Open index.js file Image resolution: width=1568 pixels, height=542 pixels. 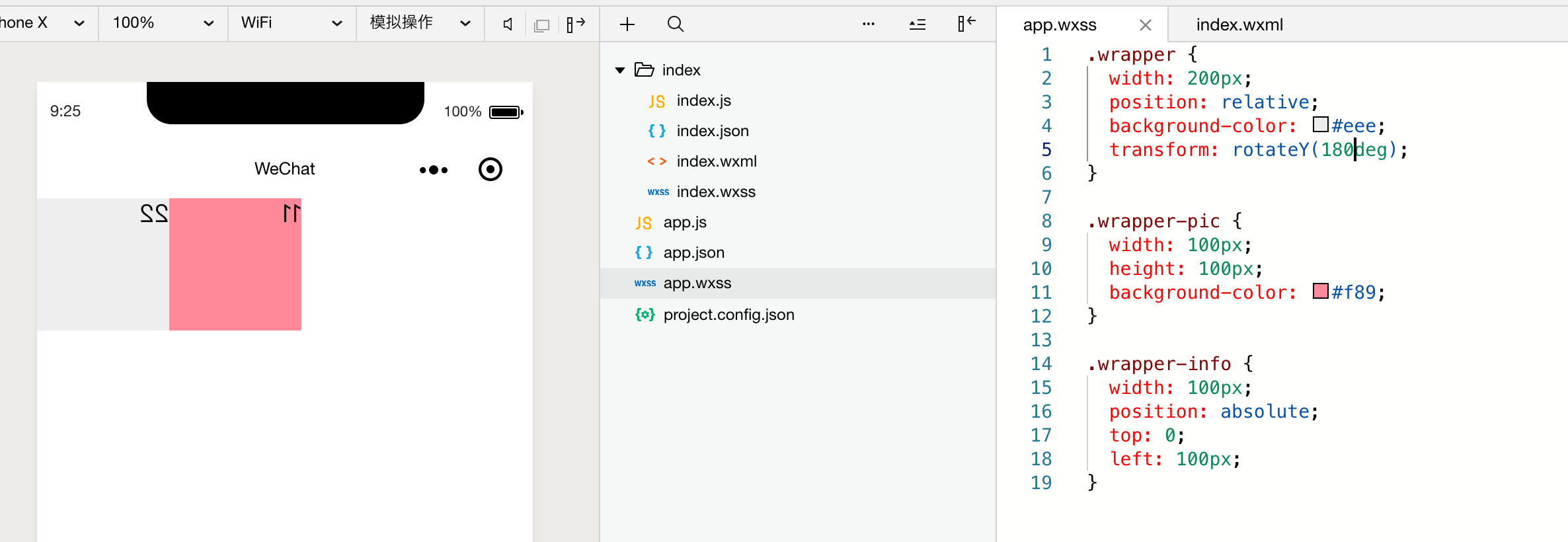pos(703,100)
